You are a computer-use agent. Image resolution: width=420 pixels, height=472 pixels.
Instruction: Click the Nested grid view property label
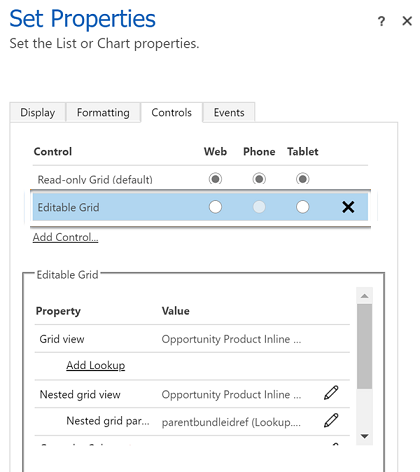tap(80, 395)
